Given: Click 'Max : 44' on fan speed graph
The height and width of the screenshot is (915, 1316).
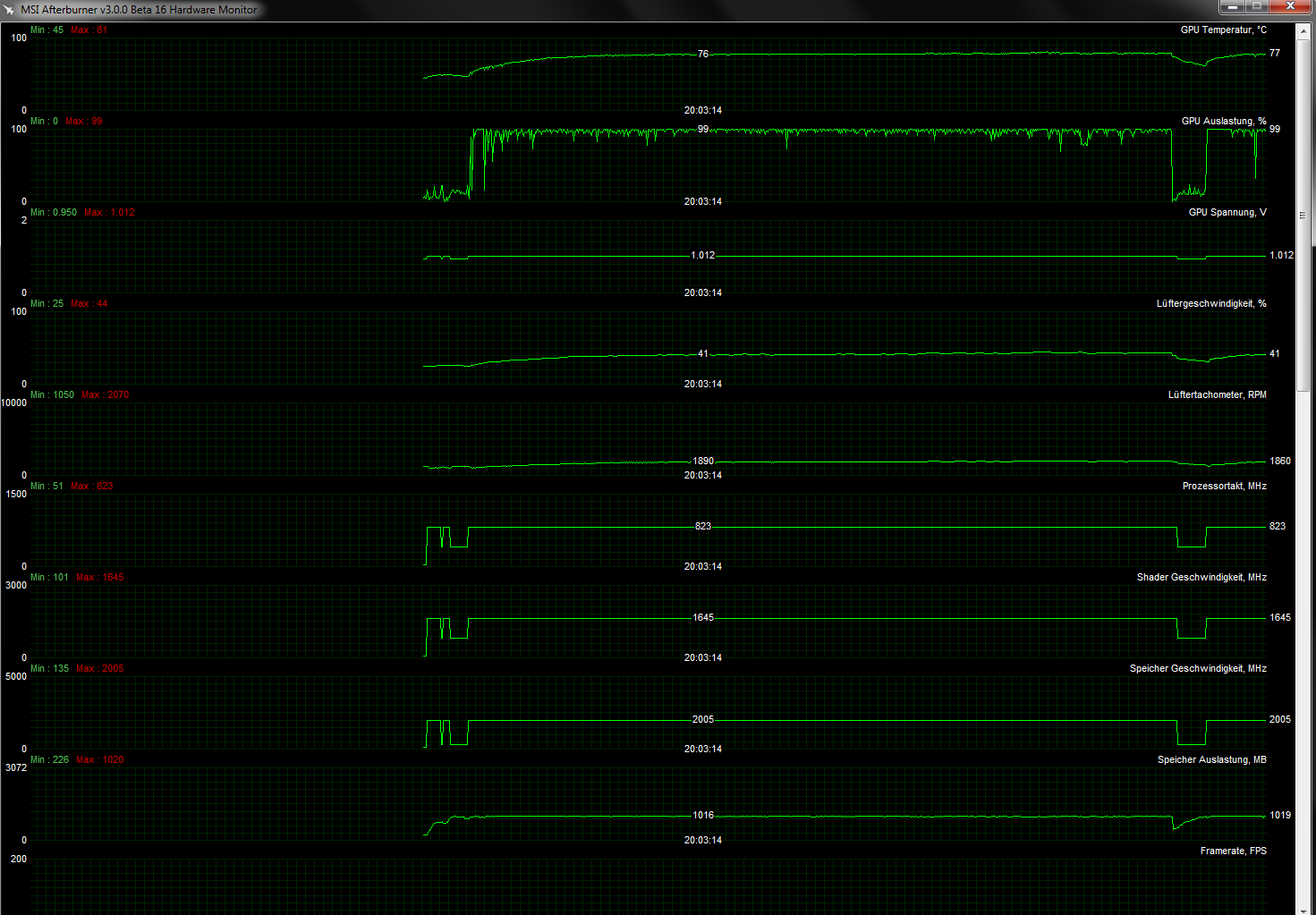Looking at the screenshot, I should click(x=89, y=303).
